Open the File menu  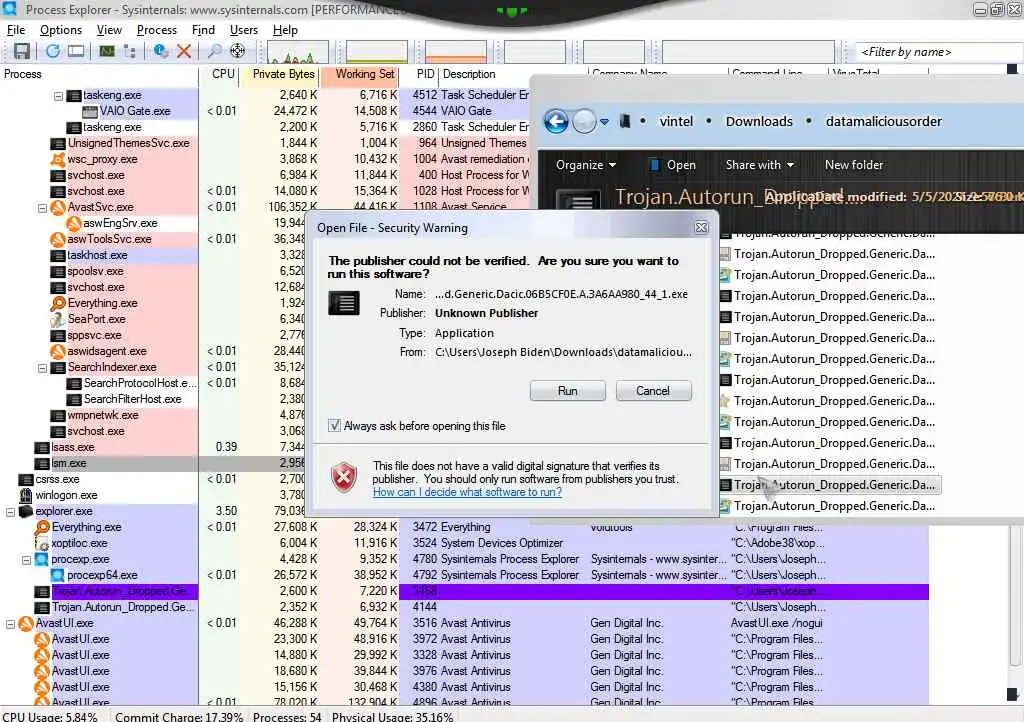[x=16, y=30]
